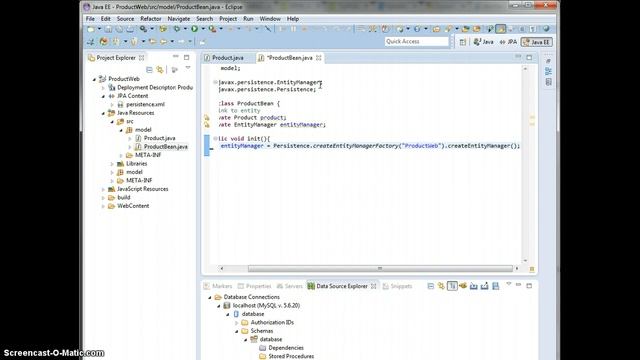Click the Debug bug icon in toolbar
Image resolution: width=640 pixels, height=360 pixels.
(x=177, y=29)
